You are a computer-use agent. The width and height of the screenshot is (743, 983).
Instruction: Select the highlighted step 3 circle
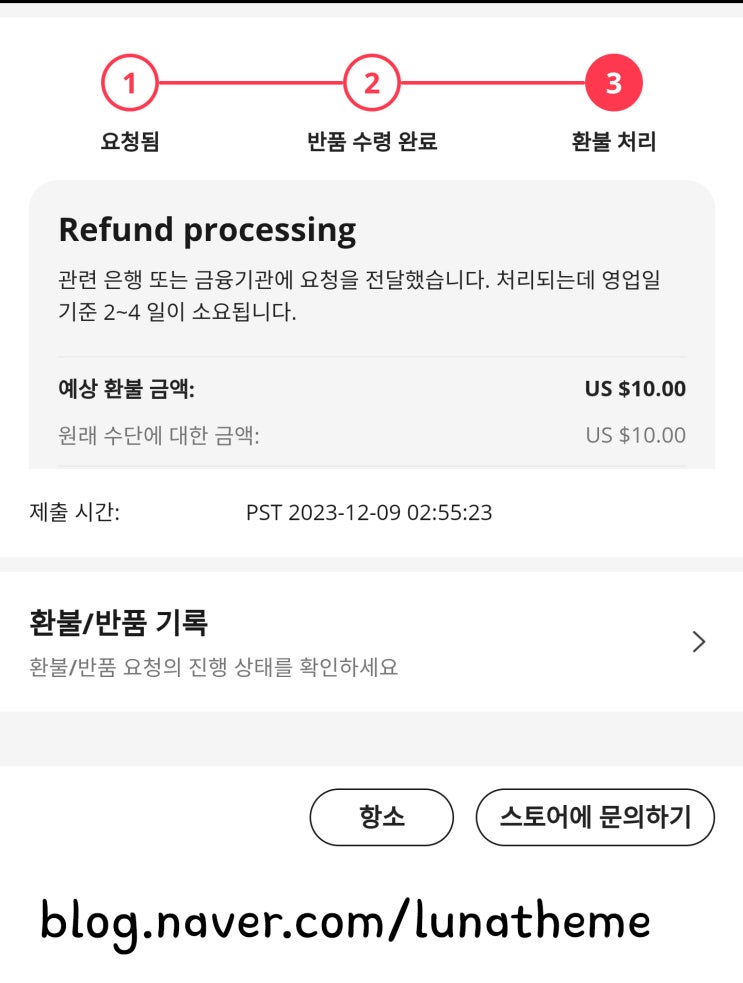[613, 83]
